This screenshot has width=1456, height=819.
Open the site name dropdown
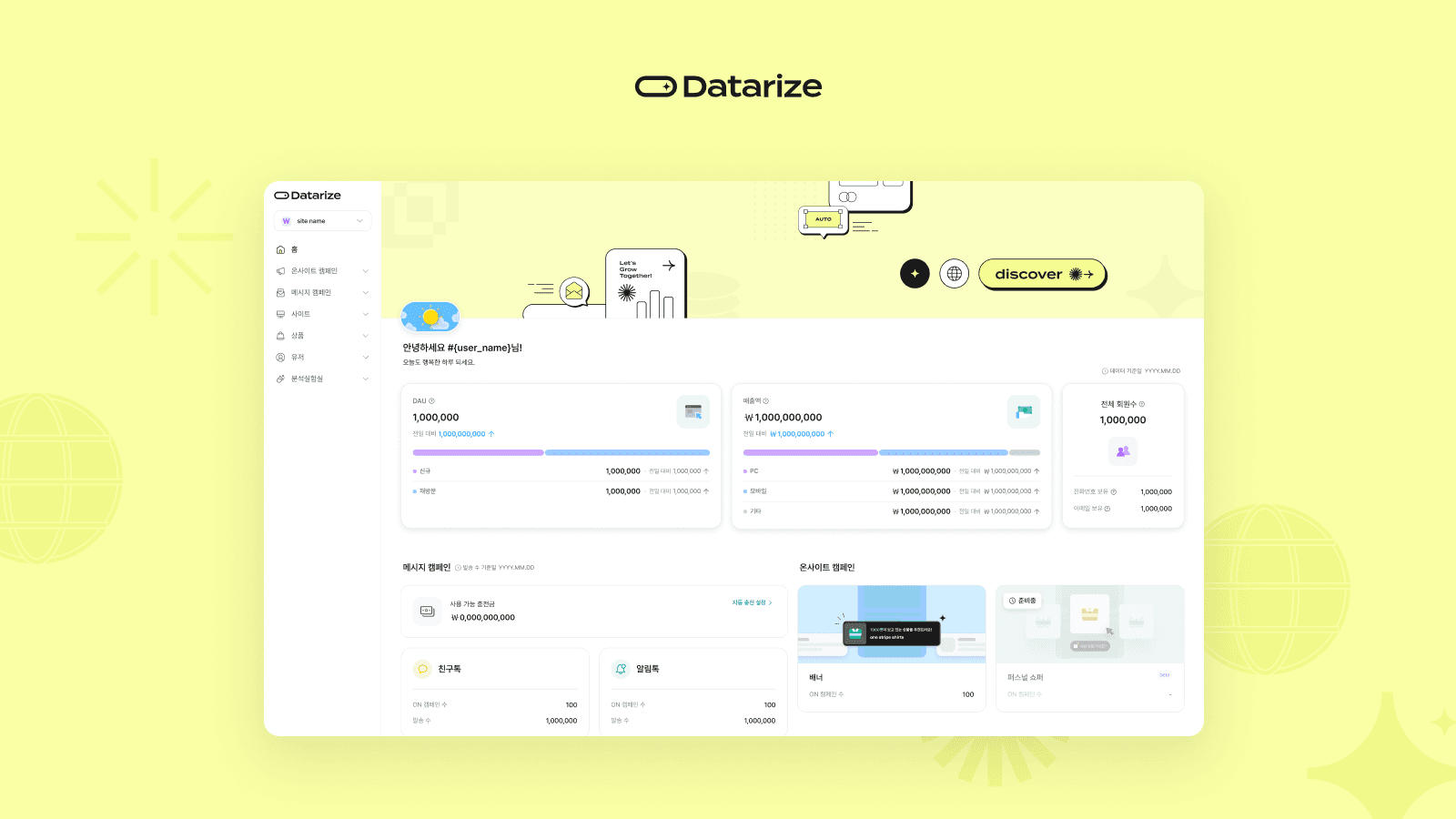(x=322, y=221)
